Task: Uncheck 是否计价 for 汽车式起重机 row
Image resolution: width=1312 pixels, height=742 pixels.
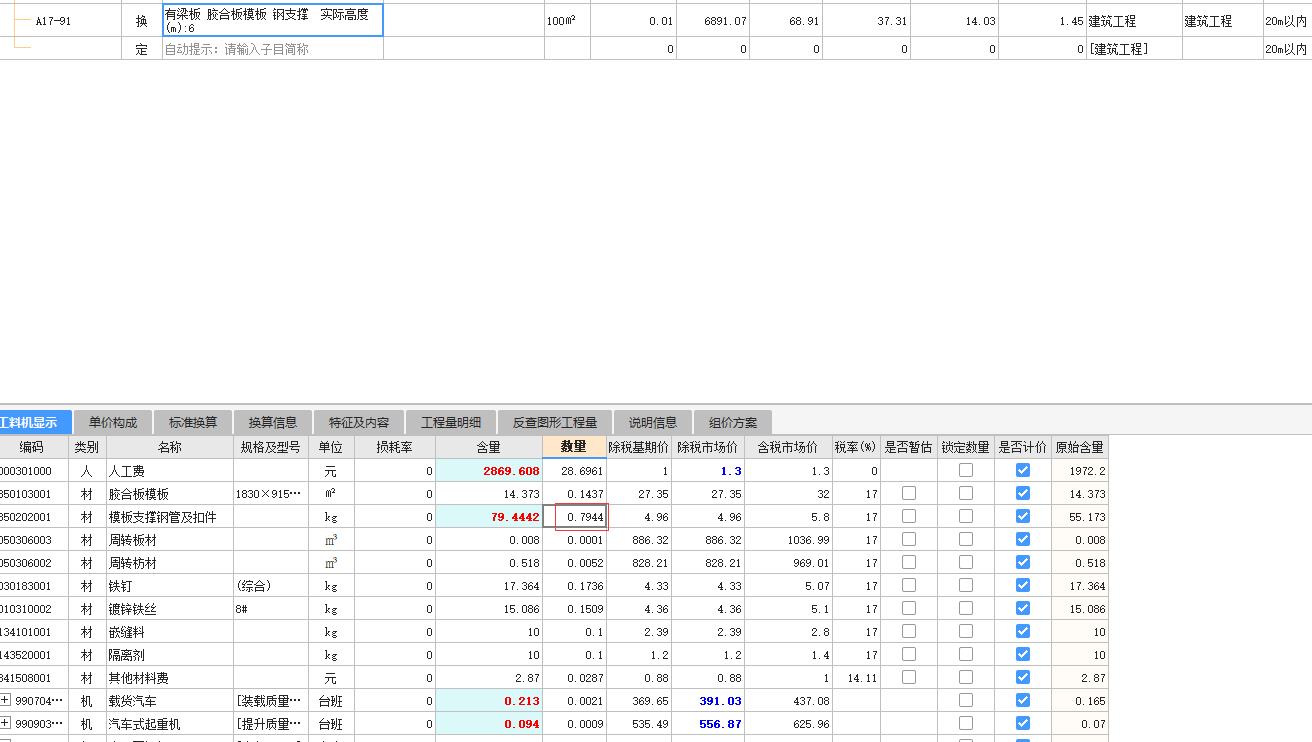Action: tap(1023, 723)
